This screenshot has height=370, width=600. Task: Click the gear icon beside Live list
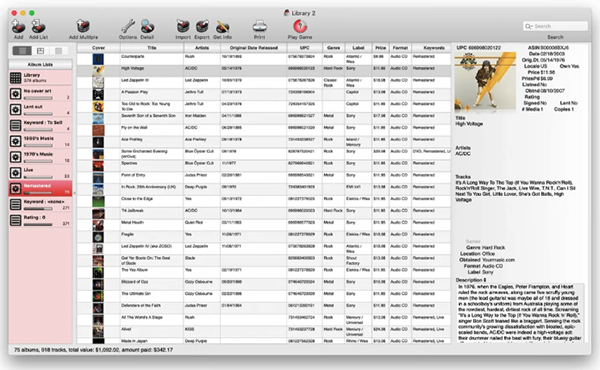[x=16, y=173]
